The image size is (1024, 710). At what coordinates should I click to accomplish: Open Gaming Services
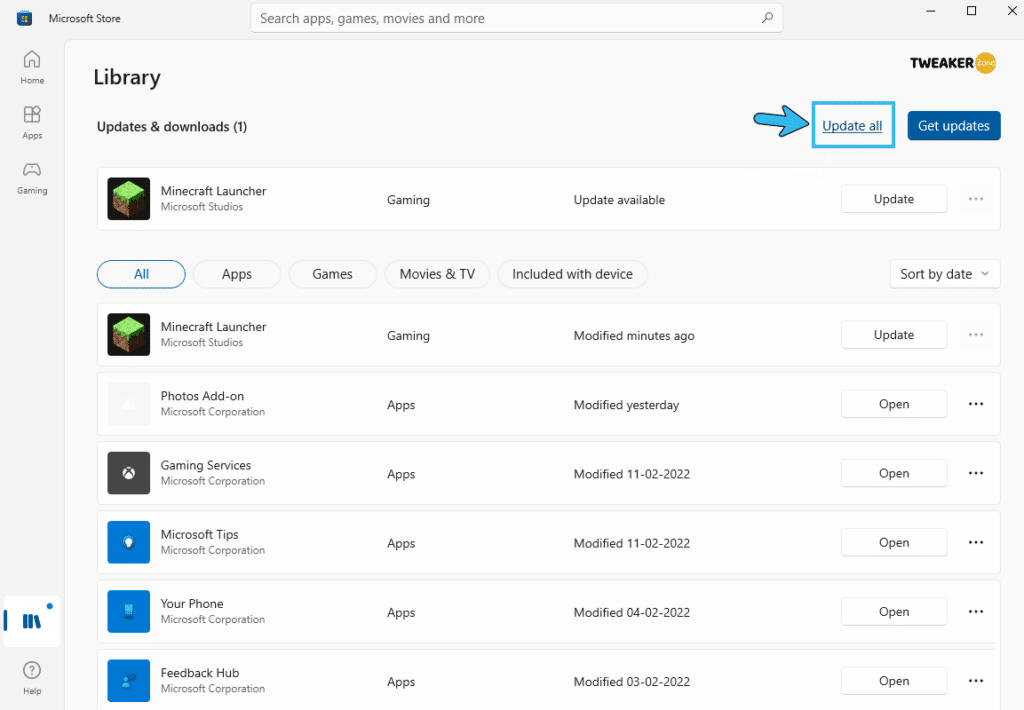[894, 474]
